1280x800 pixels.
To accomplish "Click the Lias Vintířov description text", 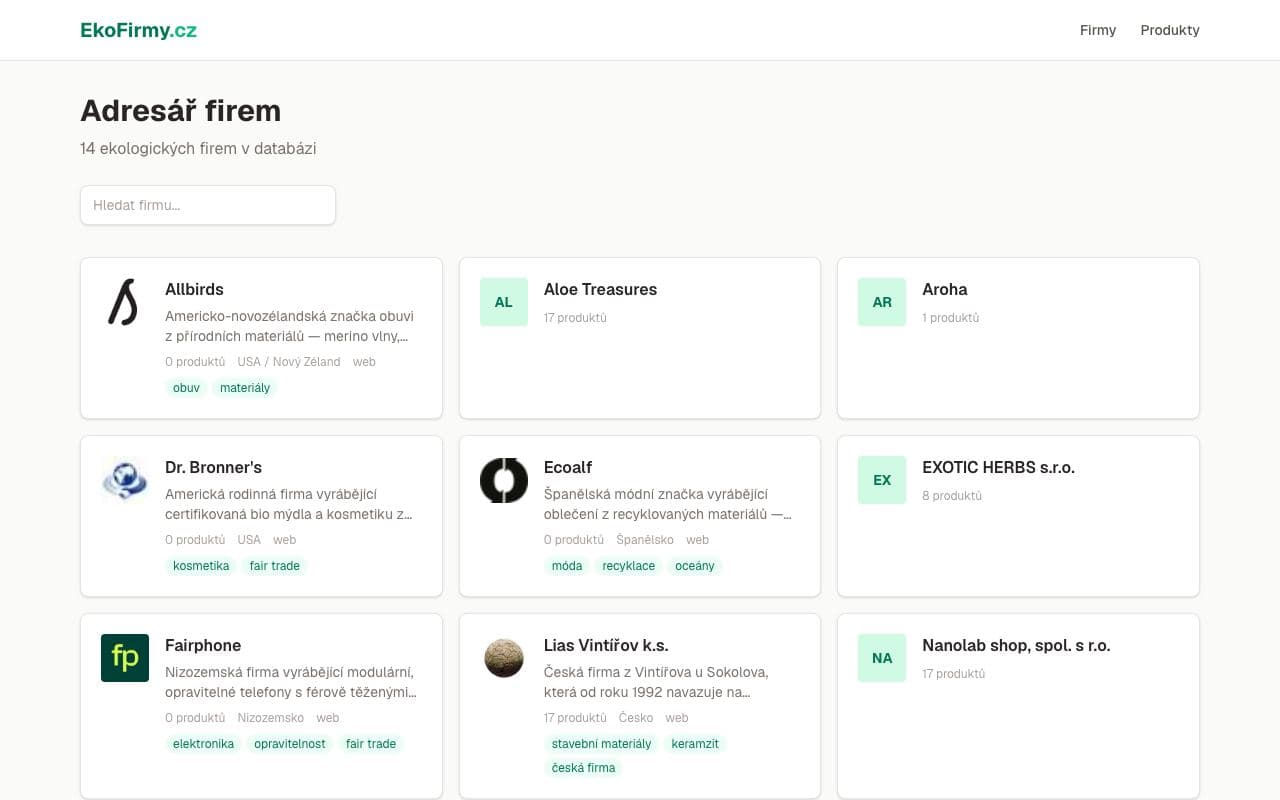I will [656, 682].
